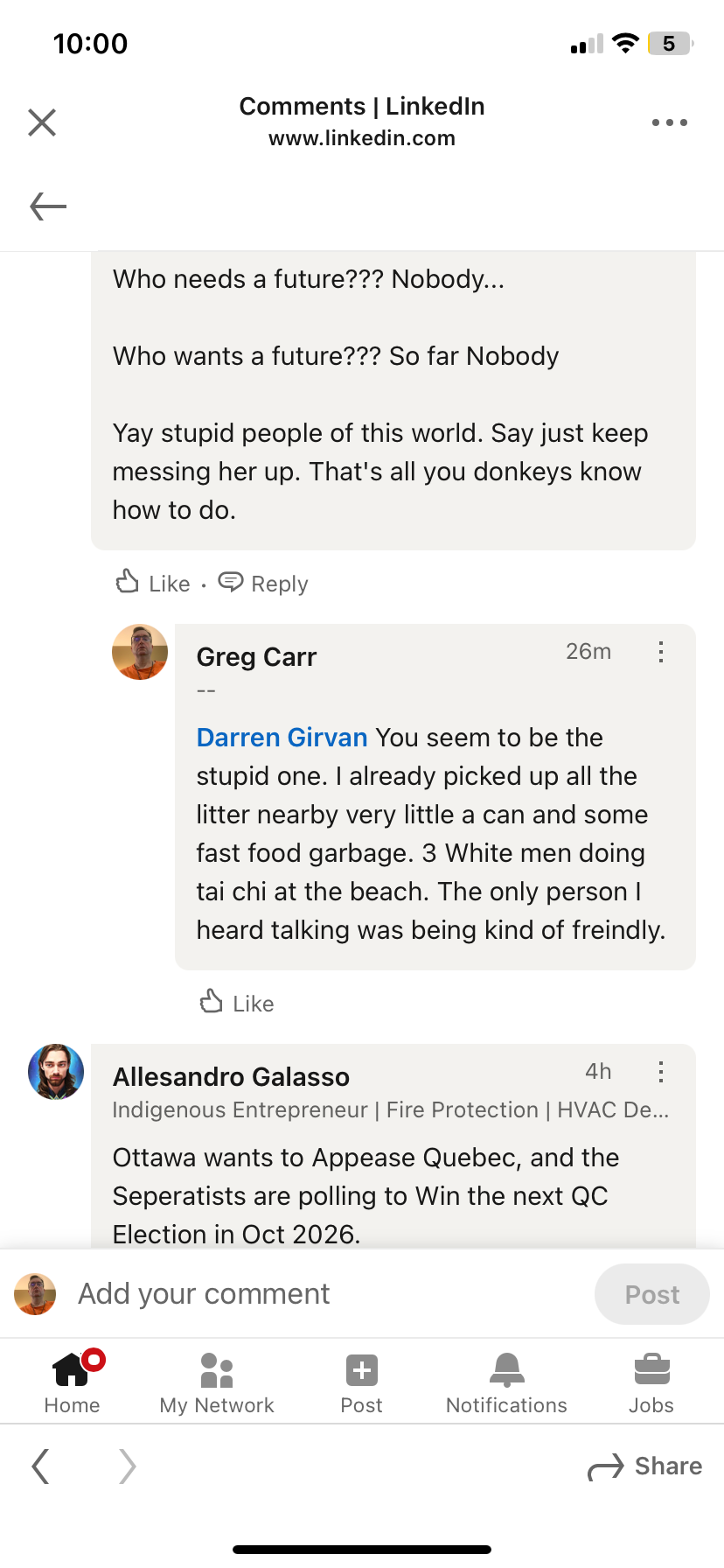Create a new post via Post icon

click(x=361, y=1382)
